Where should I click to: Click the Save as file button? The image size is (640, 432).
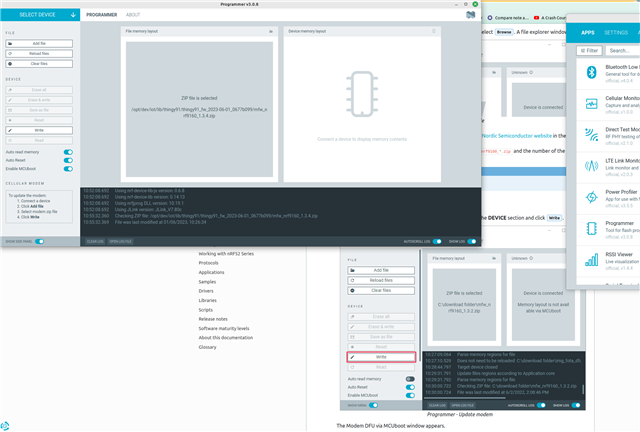coord(39,110)
